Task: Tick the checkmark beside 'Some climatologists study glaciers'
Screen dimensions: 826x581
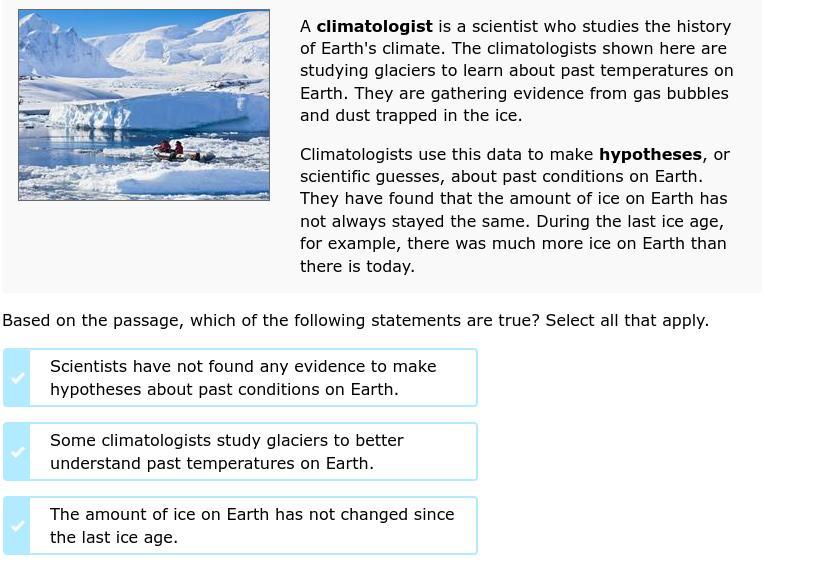Action: coord(17,452)
